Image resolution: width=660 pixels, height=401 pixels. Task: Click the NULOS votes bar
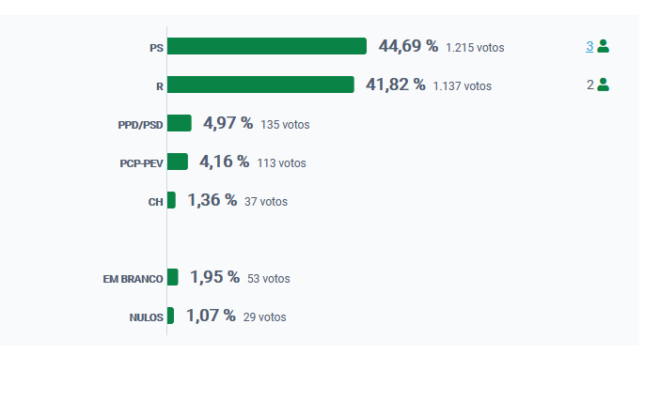point(170,316)
